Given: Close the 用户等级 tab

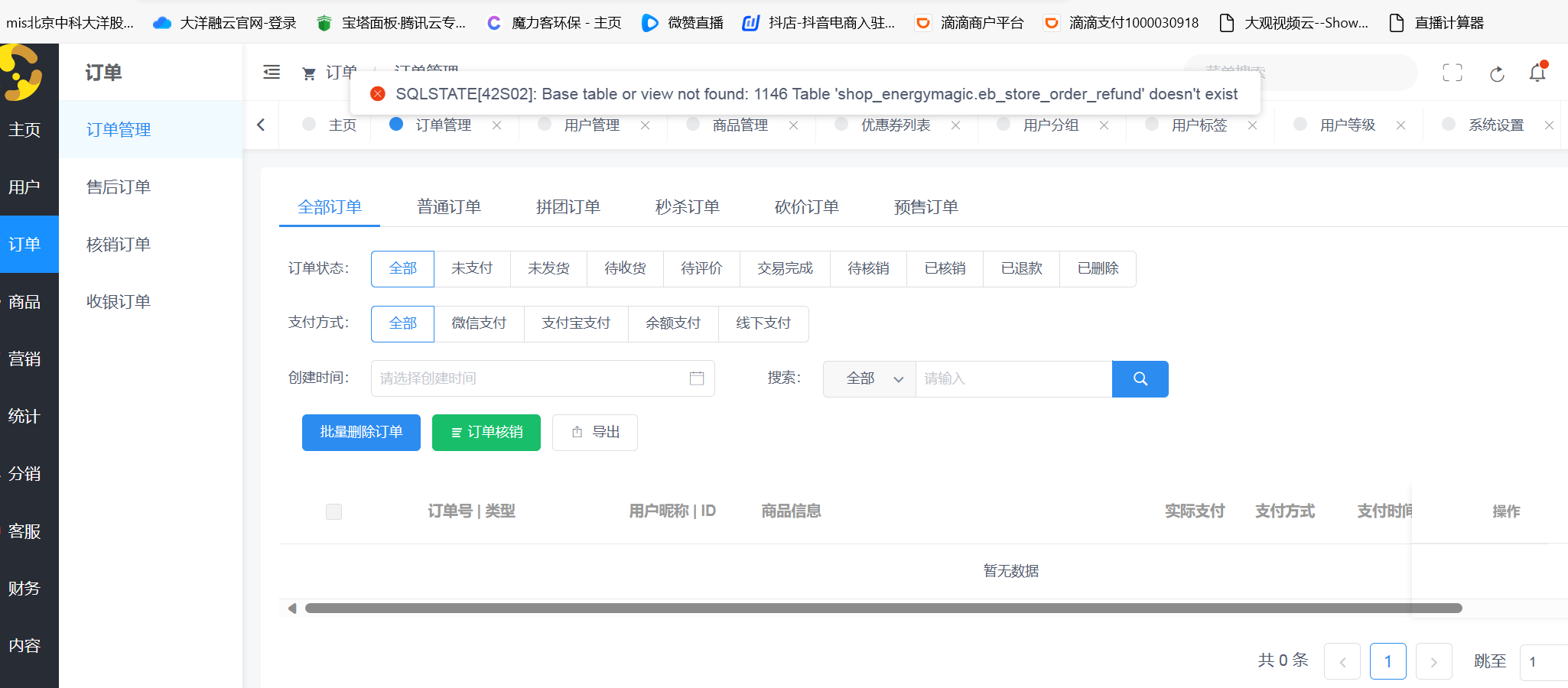Looking at the screenshot, I should click(x=1401, y=125).
